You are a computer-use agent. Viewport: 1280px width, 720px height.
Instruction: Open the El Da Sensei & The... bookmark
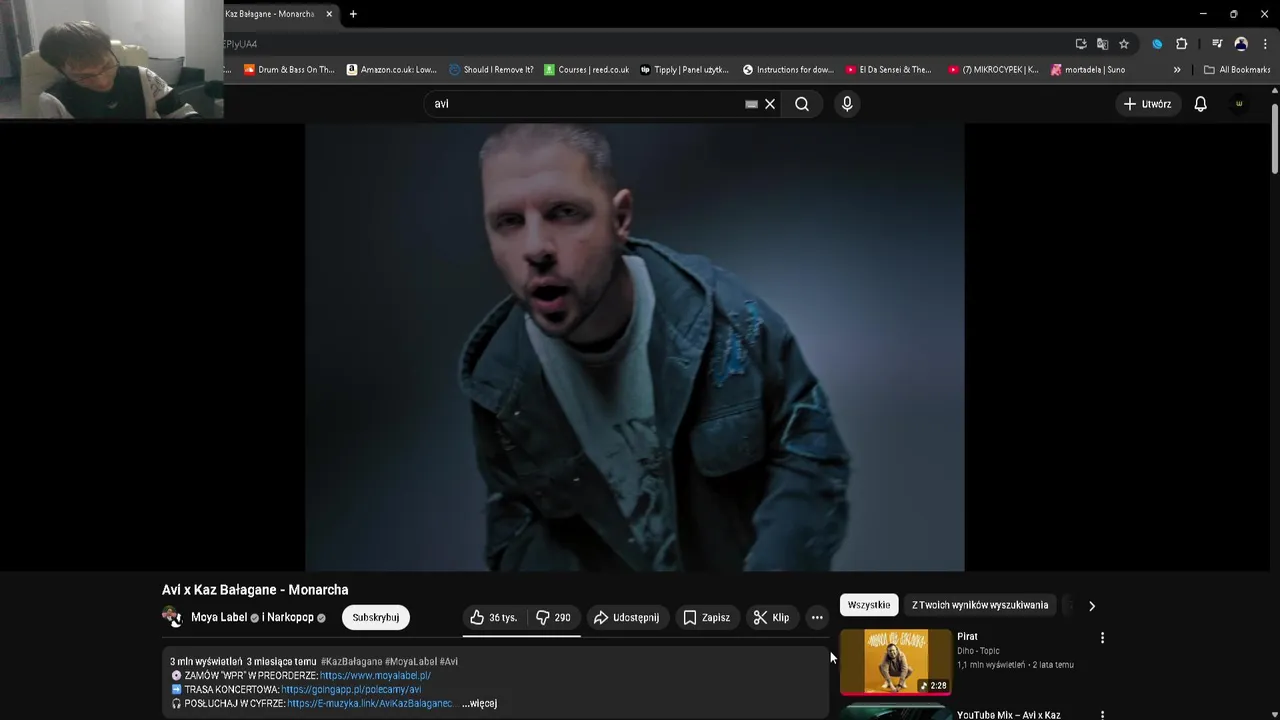[888, 70]
